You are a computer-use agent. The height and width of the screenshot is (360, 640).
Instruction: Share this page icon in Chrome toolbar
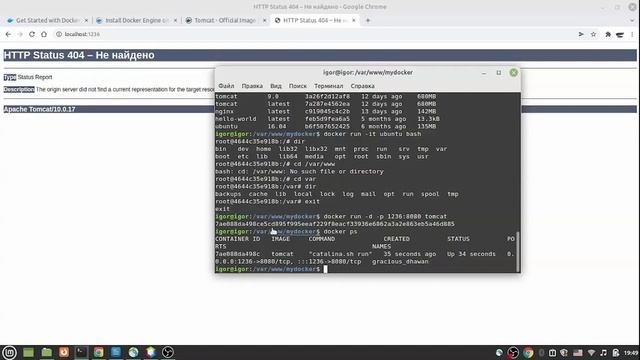(x=581, y=35)
